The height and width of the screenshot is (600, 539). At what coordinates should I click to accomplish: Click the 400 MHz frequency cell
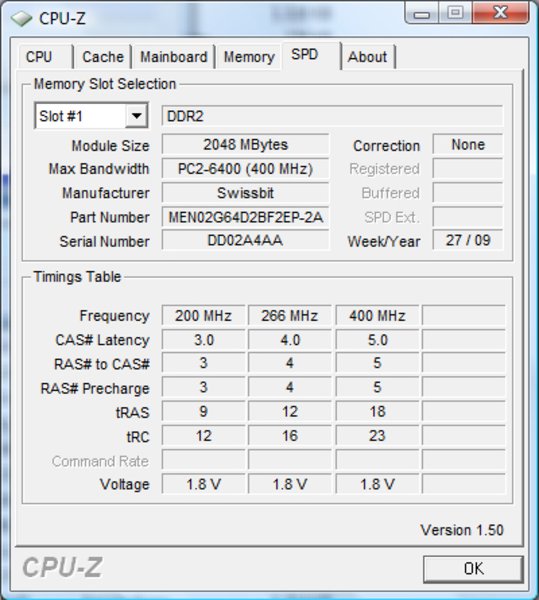click(377, 316)
